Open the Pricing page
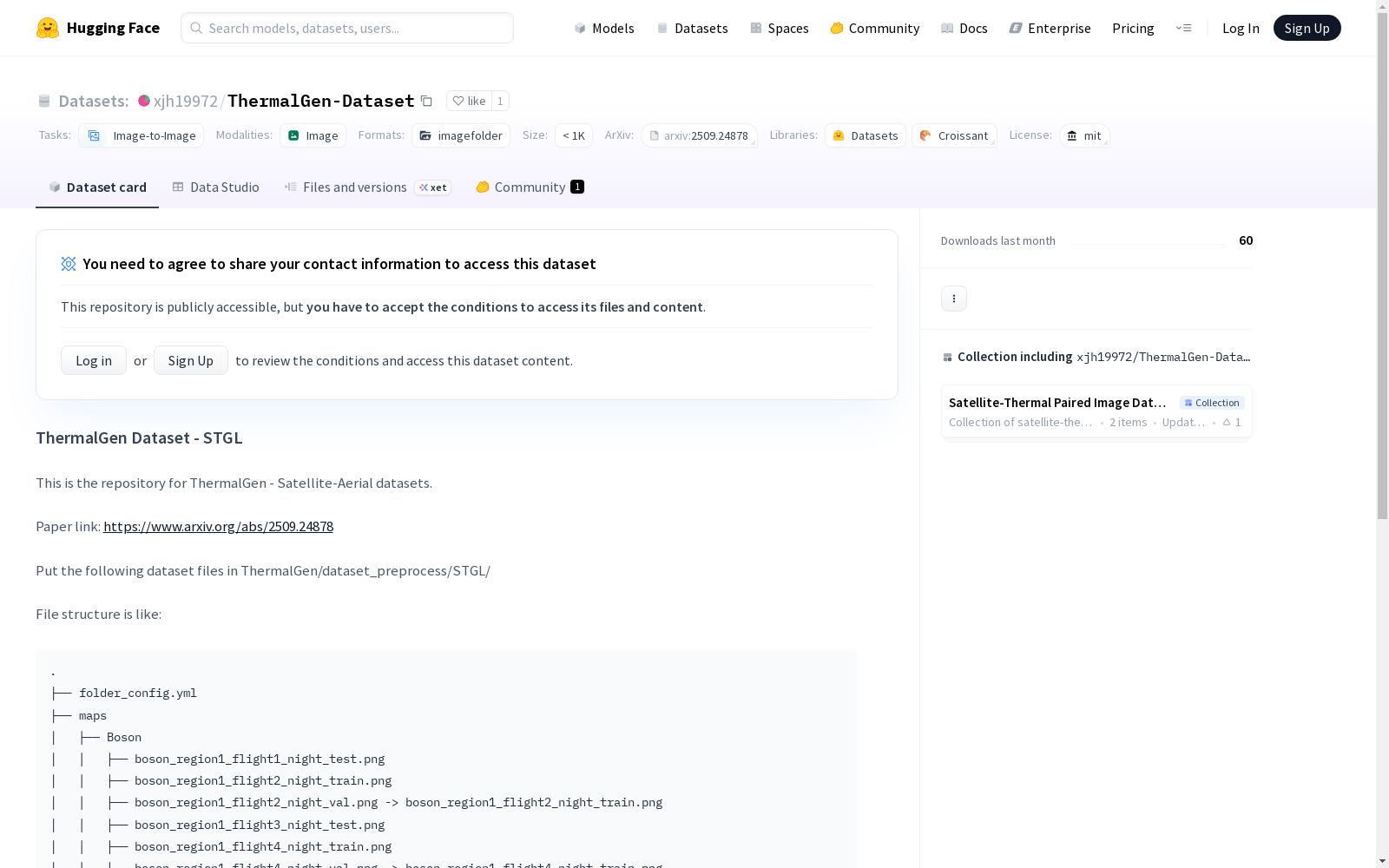The image size is (1389, 868). (x=1133, y=28)
